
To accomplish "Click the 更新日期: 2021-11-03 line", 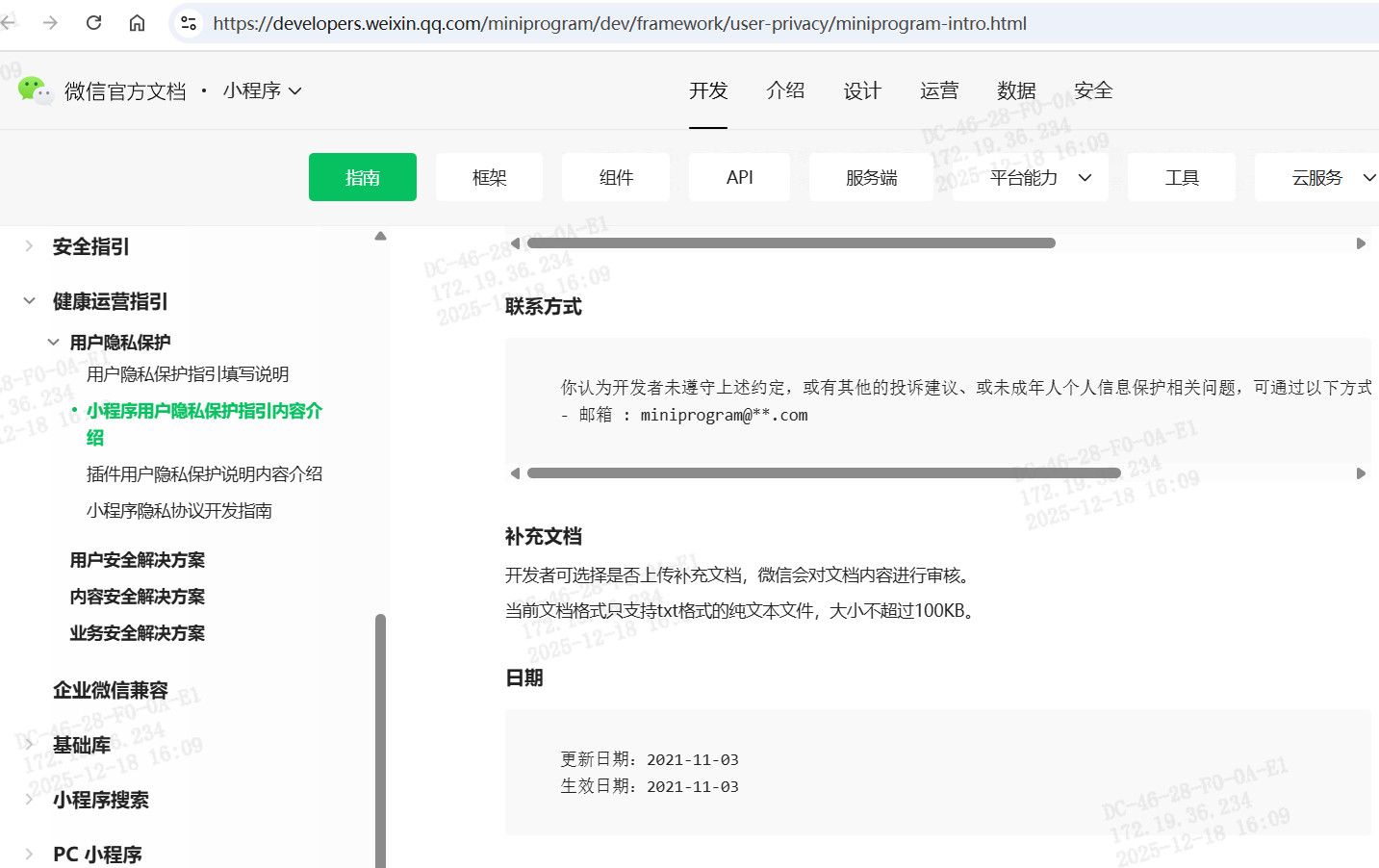I will coord(650,759).
